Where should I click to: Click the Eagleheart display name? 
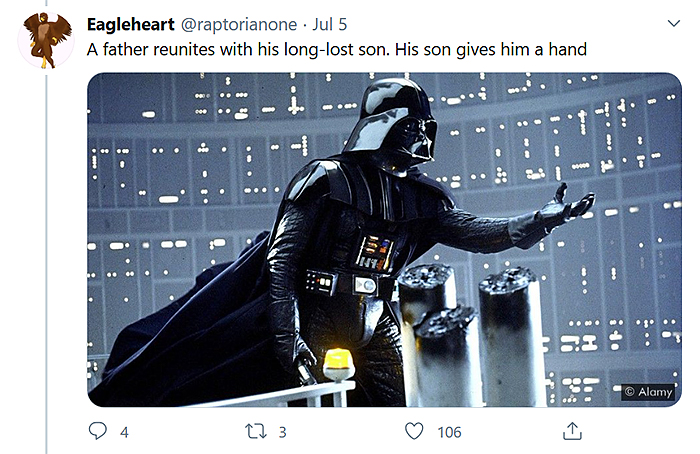[130, 23]
